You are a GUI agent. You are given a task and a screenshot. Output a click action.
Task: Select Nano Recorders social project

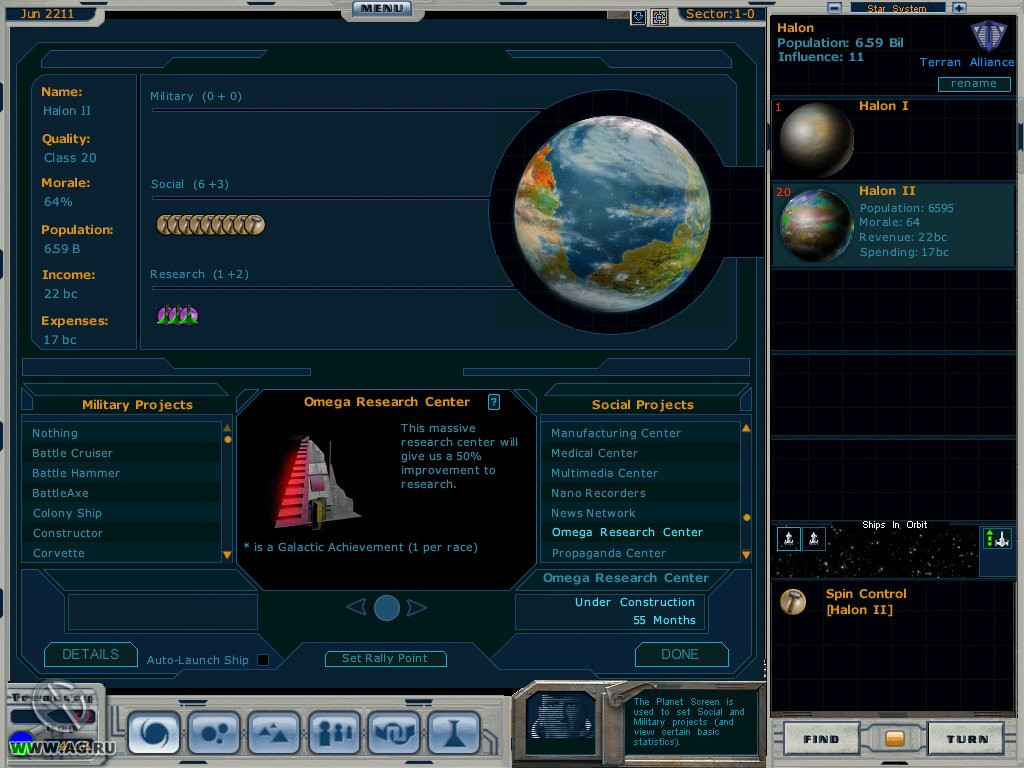pos(641,493)
